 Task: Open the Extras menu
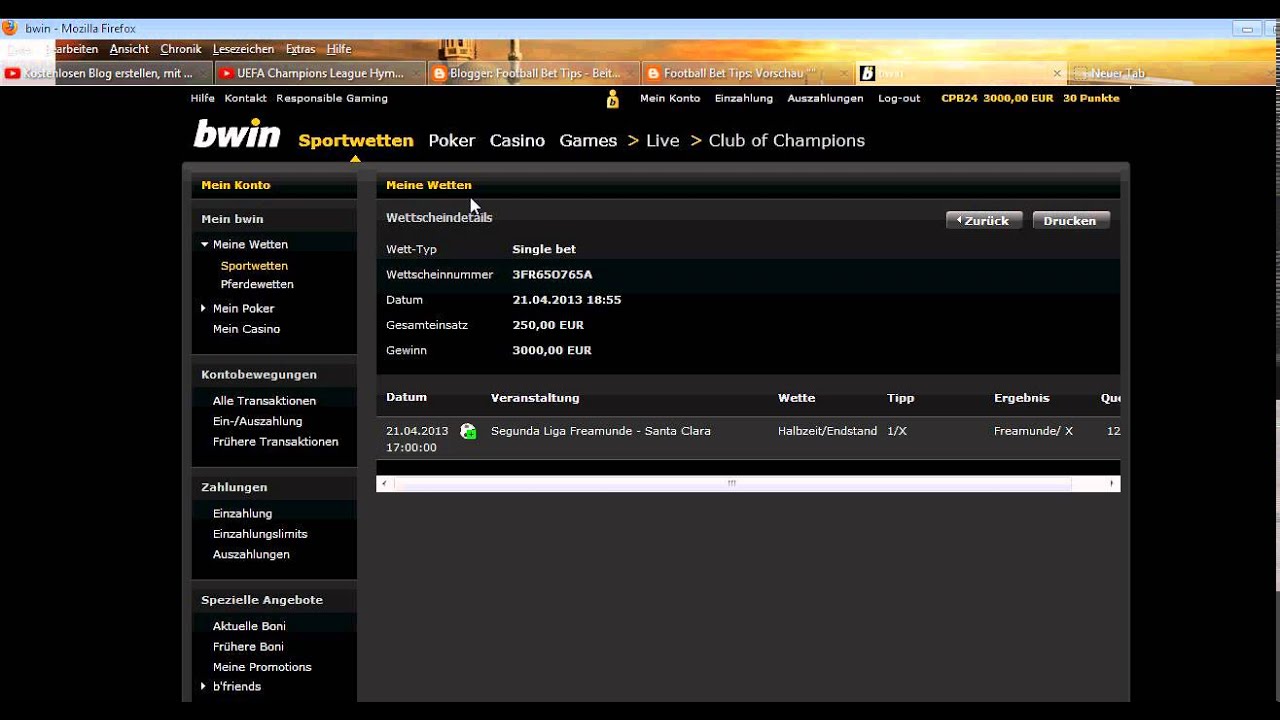point(300,49)
